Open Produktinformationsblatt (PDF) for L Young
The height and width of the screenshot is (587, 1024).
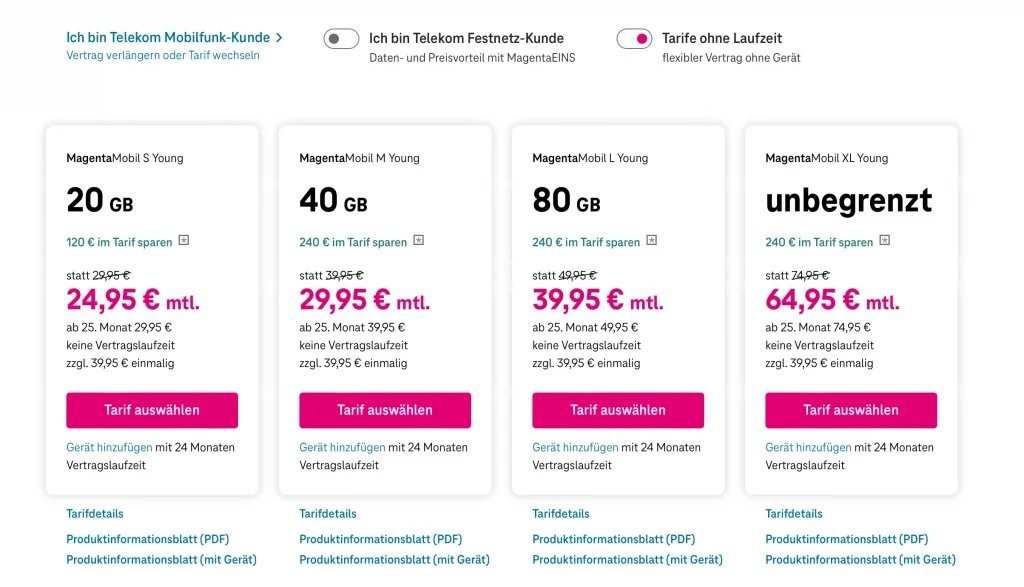tap(613, 540)
